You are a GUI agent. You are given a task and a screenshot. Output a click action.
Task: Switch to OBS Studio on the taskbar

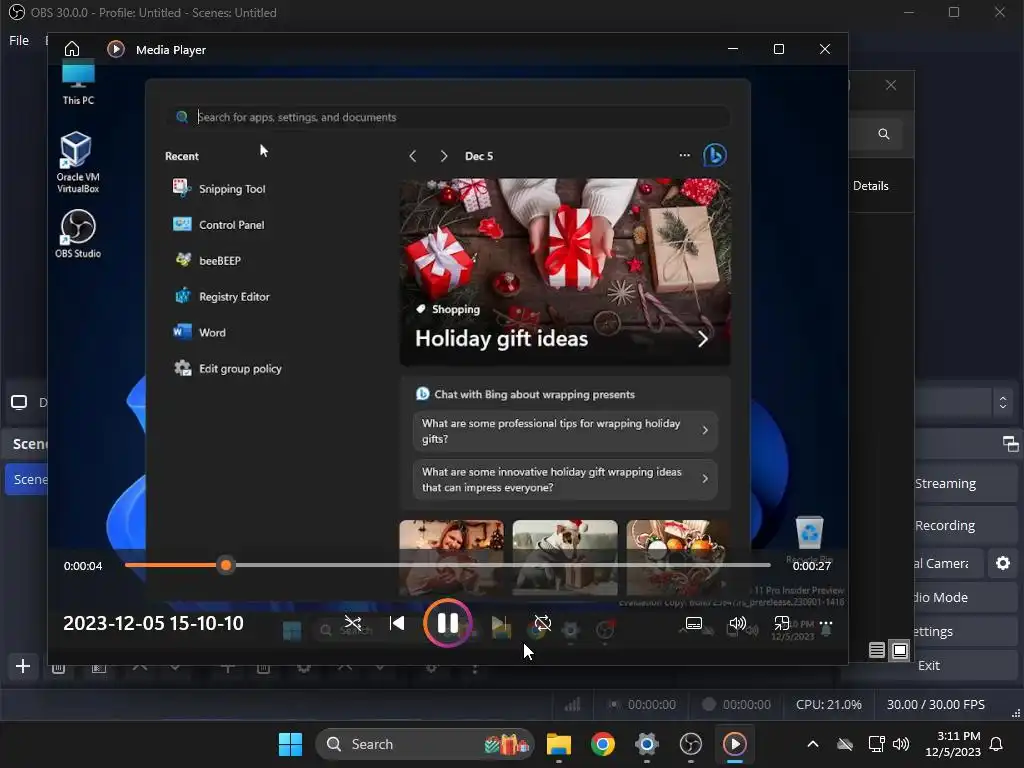point(690,744)
